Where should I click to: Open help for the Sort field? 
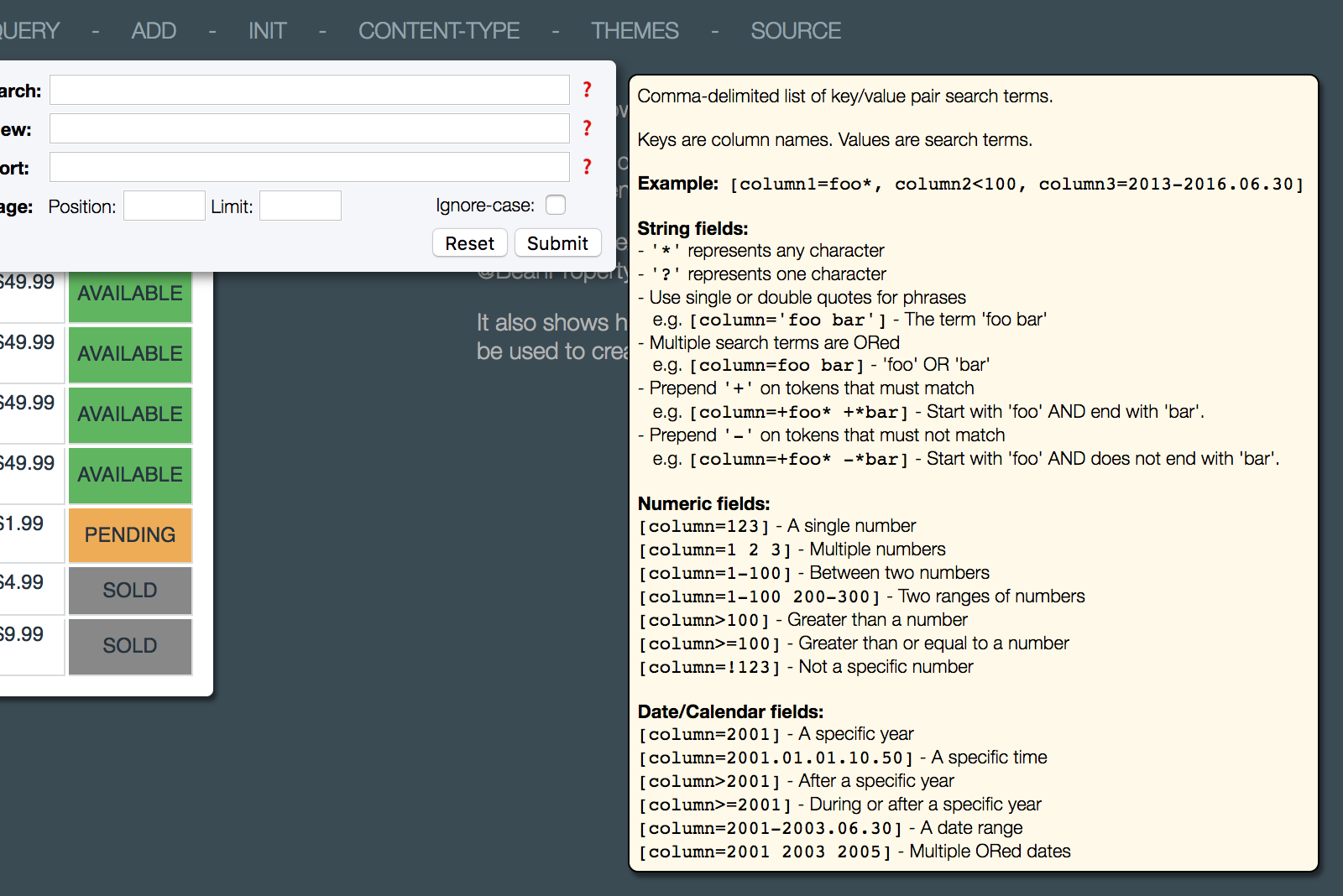(587, 167)
